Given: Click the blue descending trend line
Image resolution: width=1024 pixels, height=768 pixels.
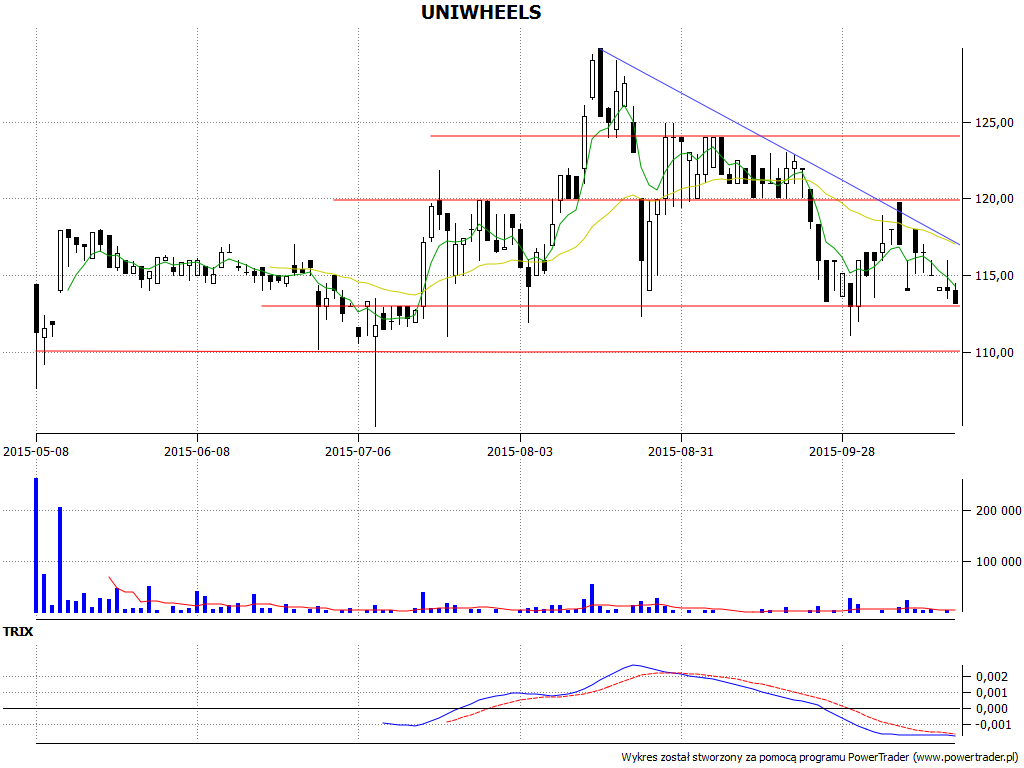Looking at the screenshot, I should pos(780,147).
